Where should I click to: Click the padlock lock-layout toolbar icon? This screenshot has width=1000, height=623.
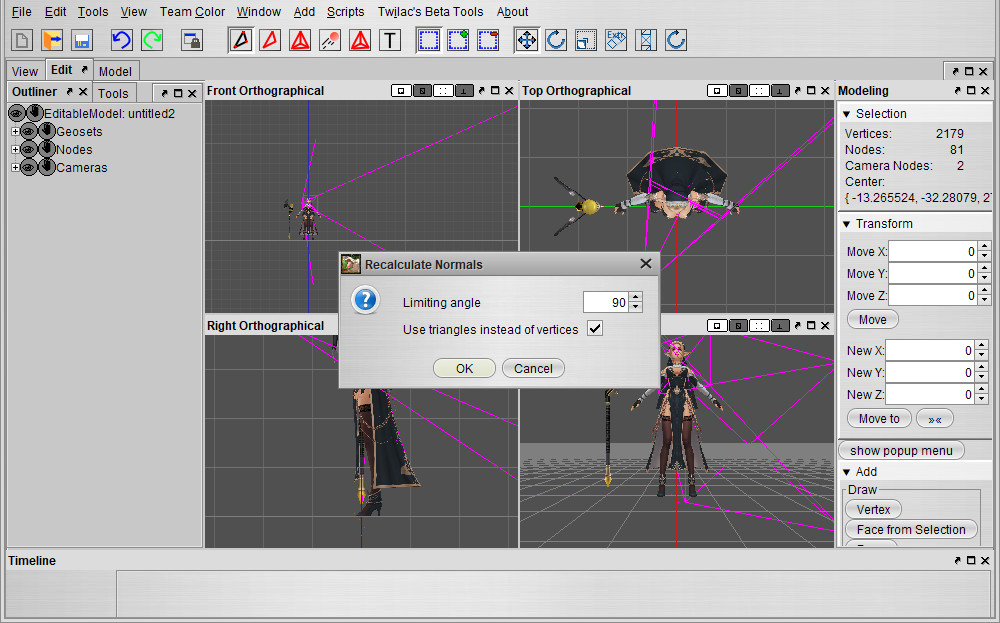(x=191, y=40)
